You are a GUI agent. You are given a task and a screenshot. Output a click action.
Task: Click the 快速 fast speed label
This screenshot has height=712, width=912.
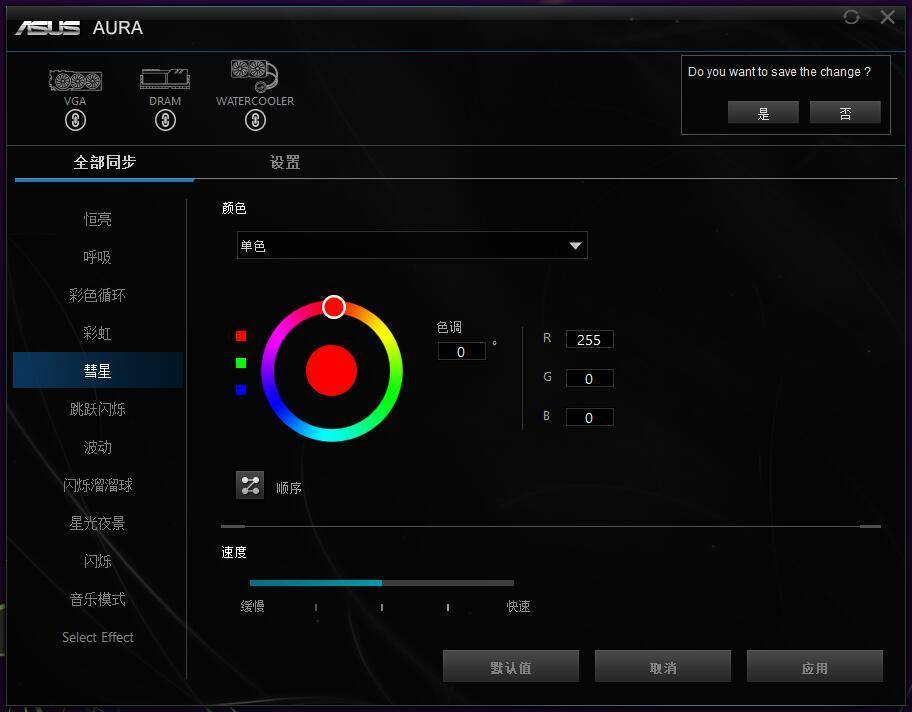pyautogui.click(x=518, y=606)
